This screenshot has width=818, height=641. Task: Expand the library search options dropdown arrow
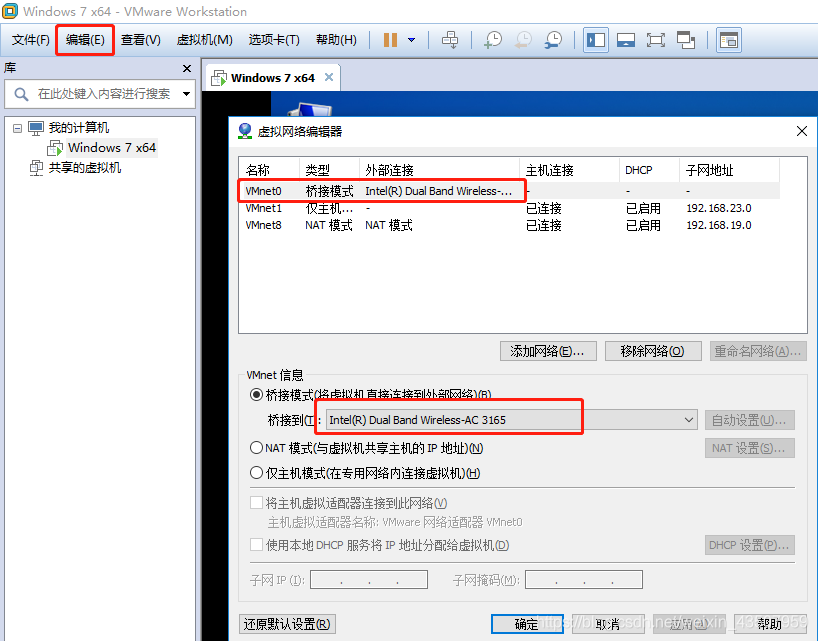coord(186,94)
